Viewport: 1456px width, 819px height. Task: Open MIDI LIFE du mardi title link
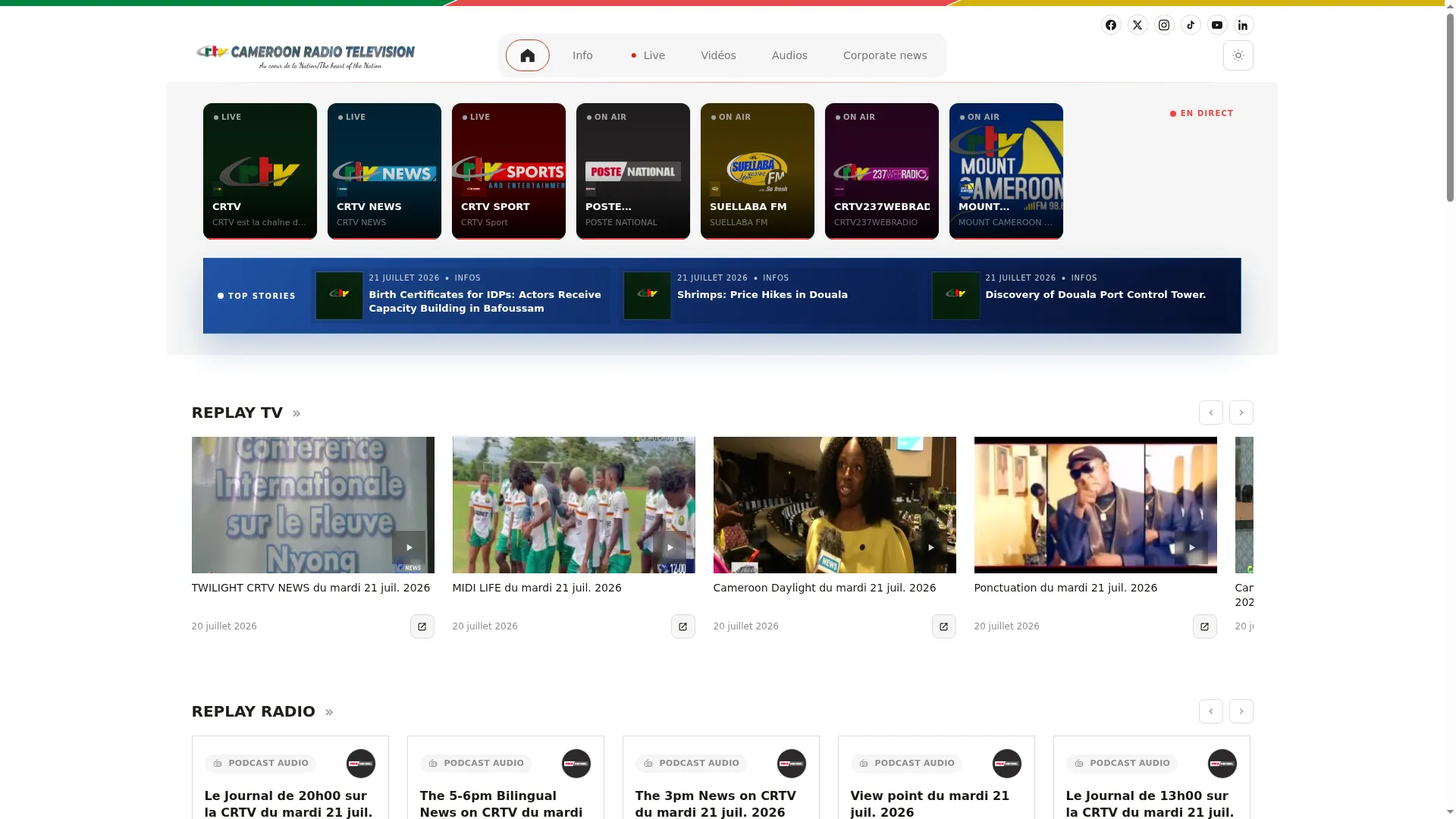[537, 588]
